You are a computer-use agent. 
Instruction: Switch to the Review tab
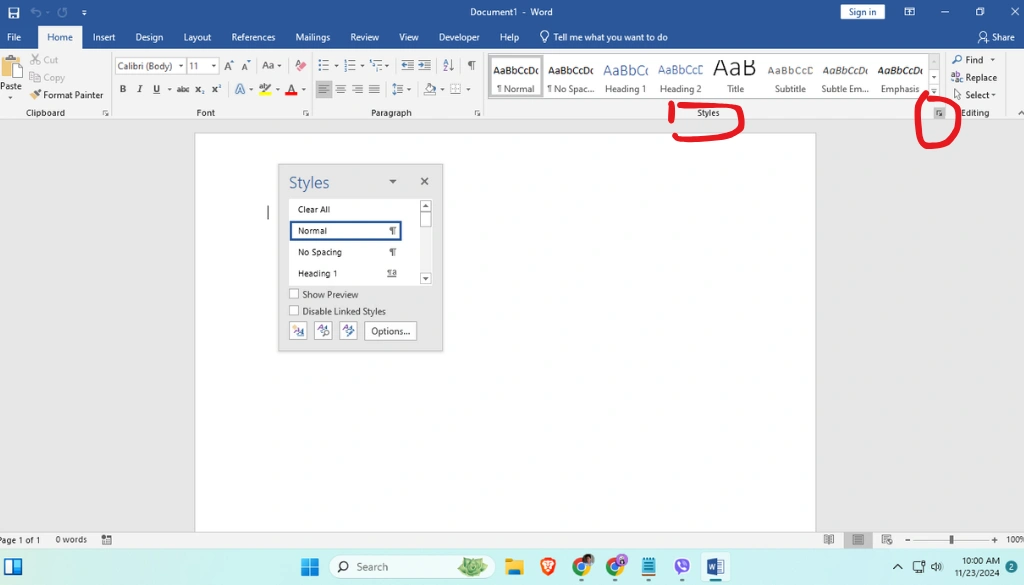364,37
